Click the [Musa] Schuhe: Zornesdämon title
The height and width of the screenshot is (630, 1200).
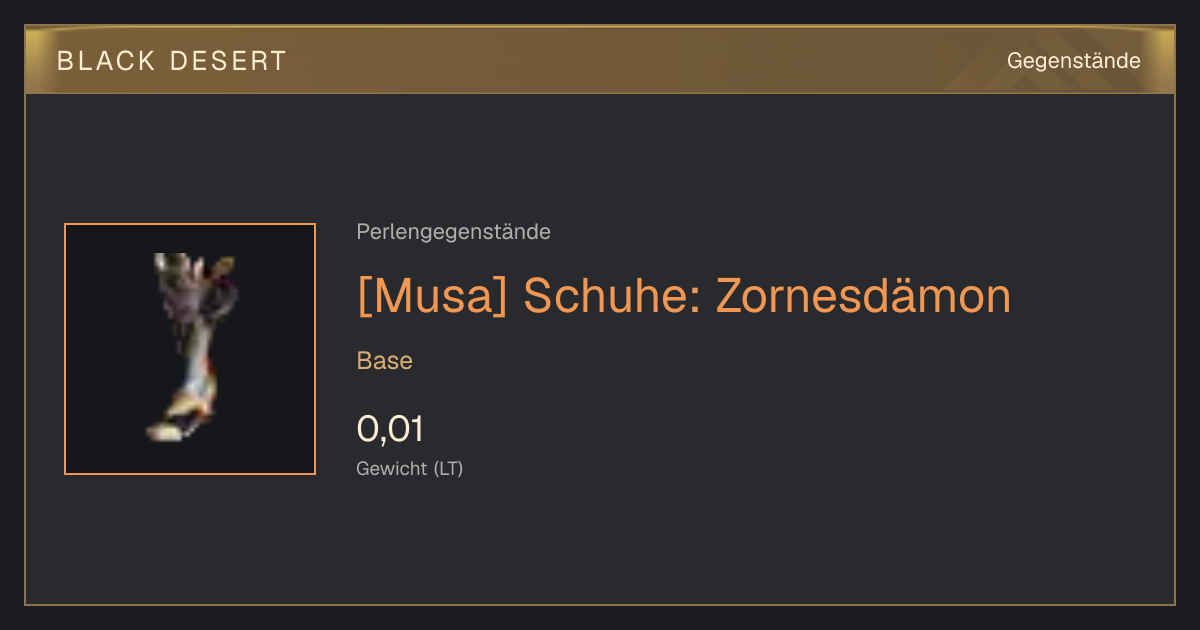coord(684,296)
